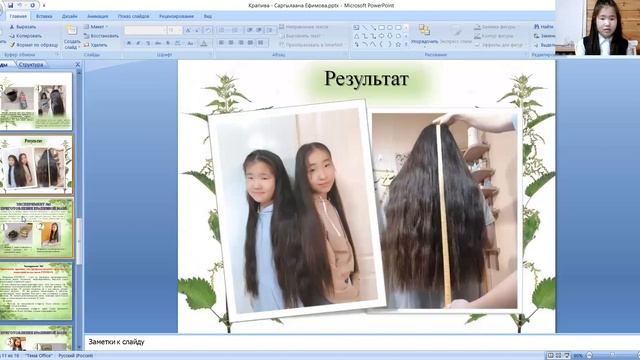Open Экспресс-стили quick styles

tap(456, 35)
